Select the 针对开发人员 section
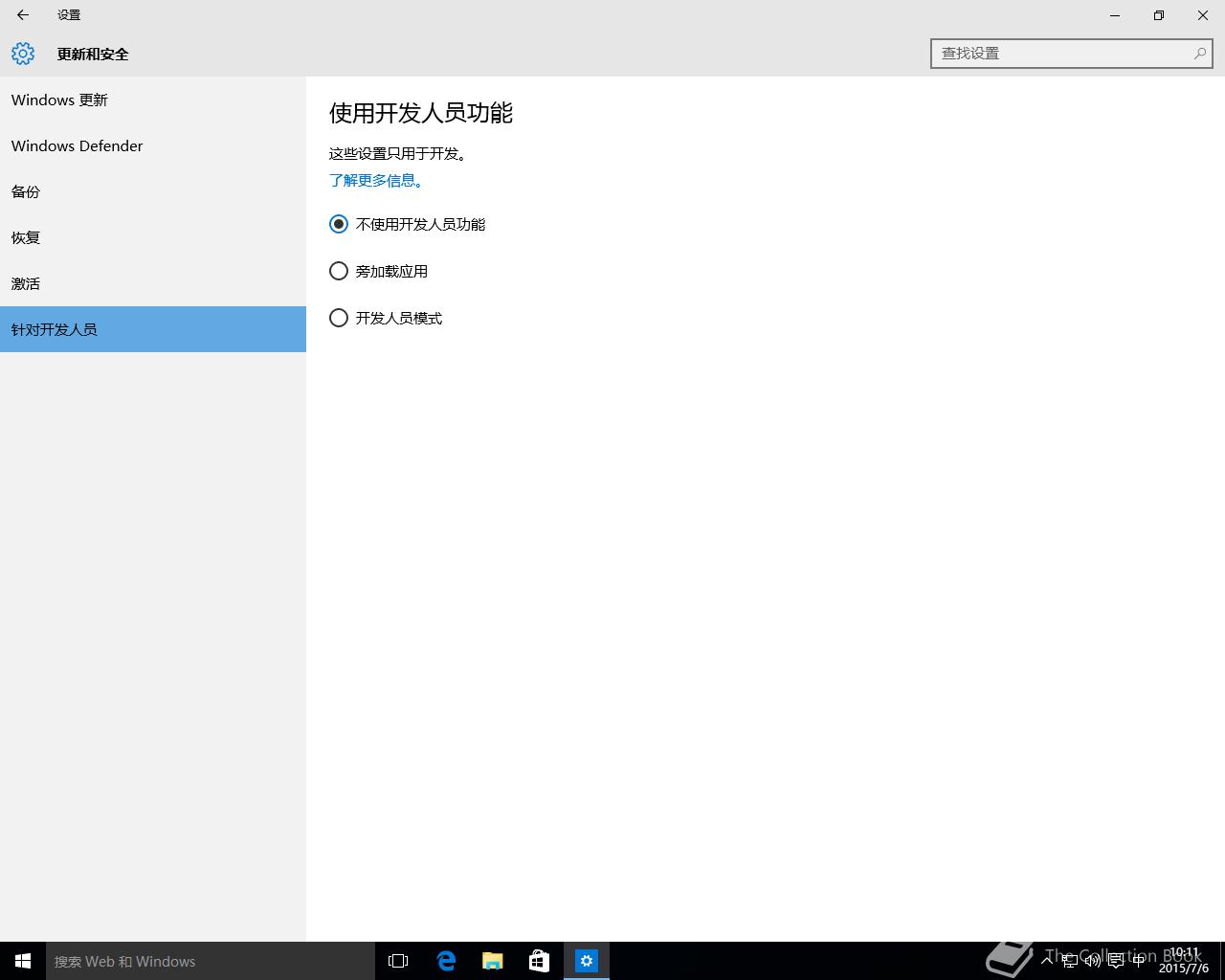 (153, 329)
